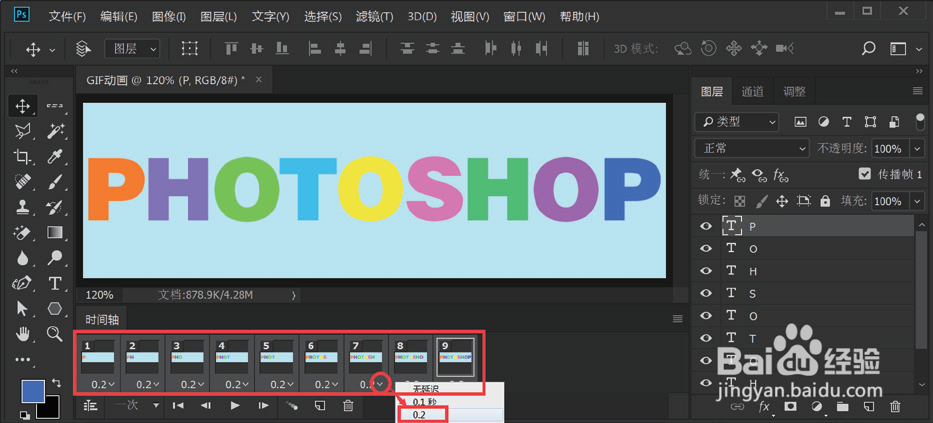Select the Spot Healing Brush tool
933x423 pixels.
23,181
